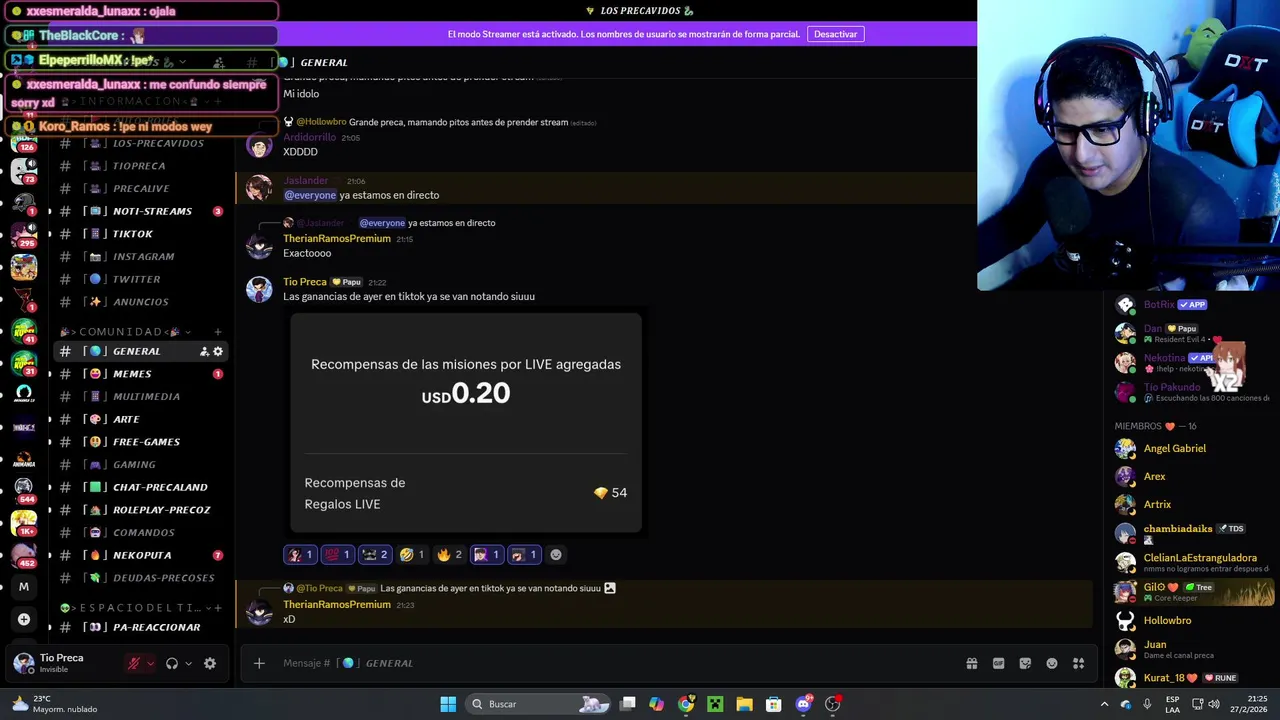Image resolution: width=1280 pixels, height=720 pixels.
Task: Toggle headphones deafen in user panel
Action: [172, 663]
